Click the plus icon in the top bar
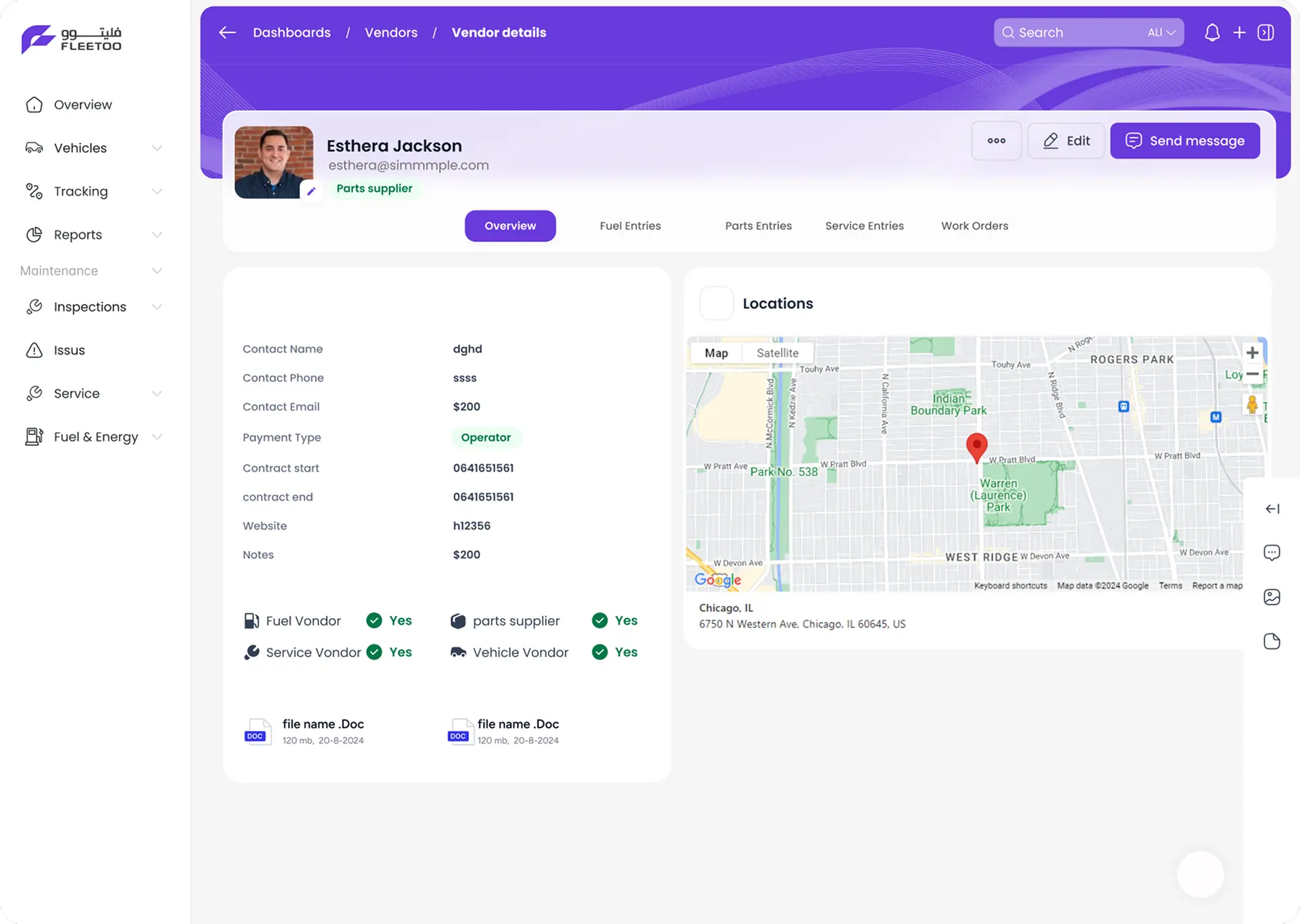 coord(1240,32)
